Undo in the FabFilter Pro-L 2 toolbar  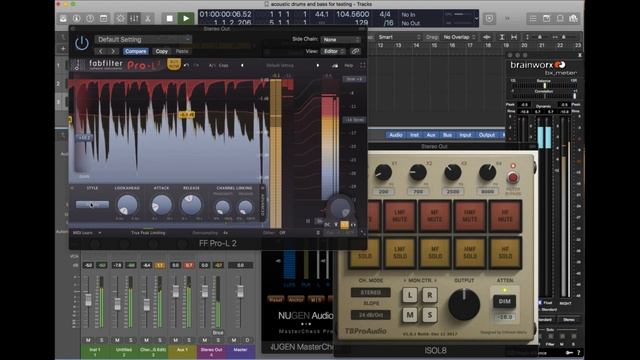click(187, 65)
